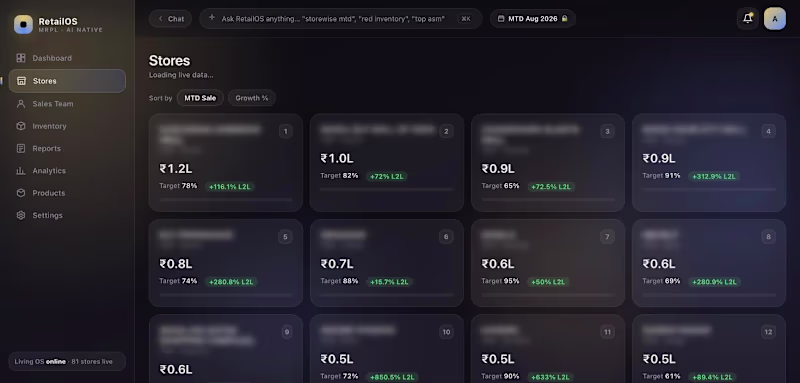Select the Stores sidebar item

67,81
